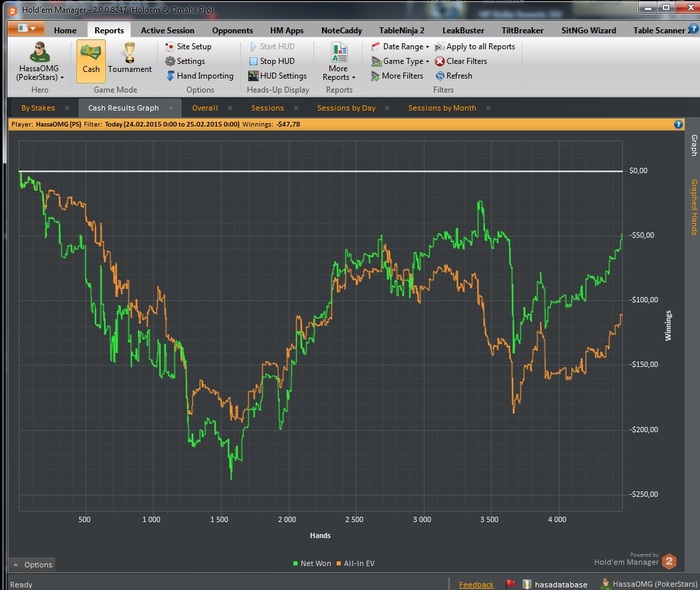Screen dimensions: 700x590
Task: Open the SitNGo Wizard tab
Action: click(588, 30)
